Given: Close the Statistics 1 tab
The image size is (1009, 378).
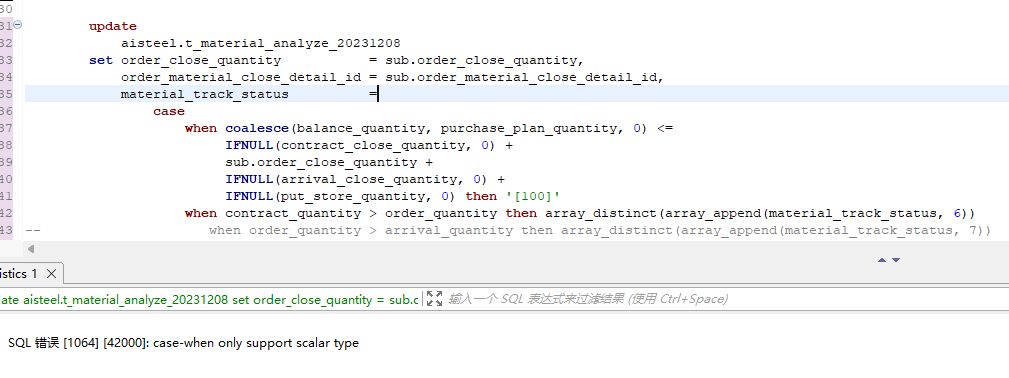Looking at the screenshot, I should [51, 274].
